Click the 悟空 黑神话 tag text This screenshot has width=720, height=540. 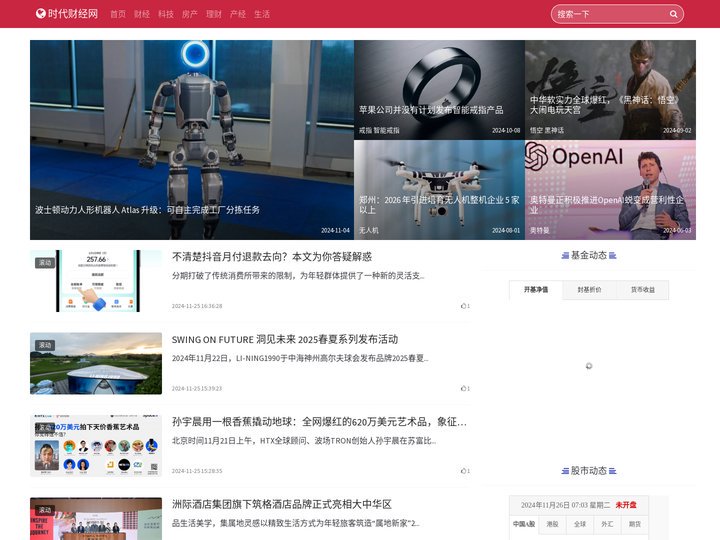coord(546,130)
